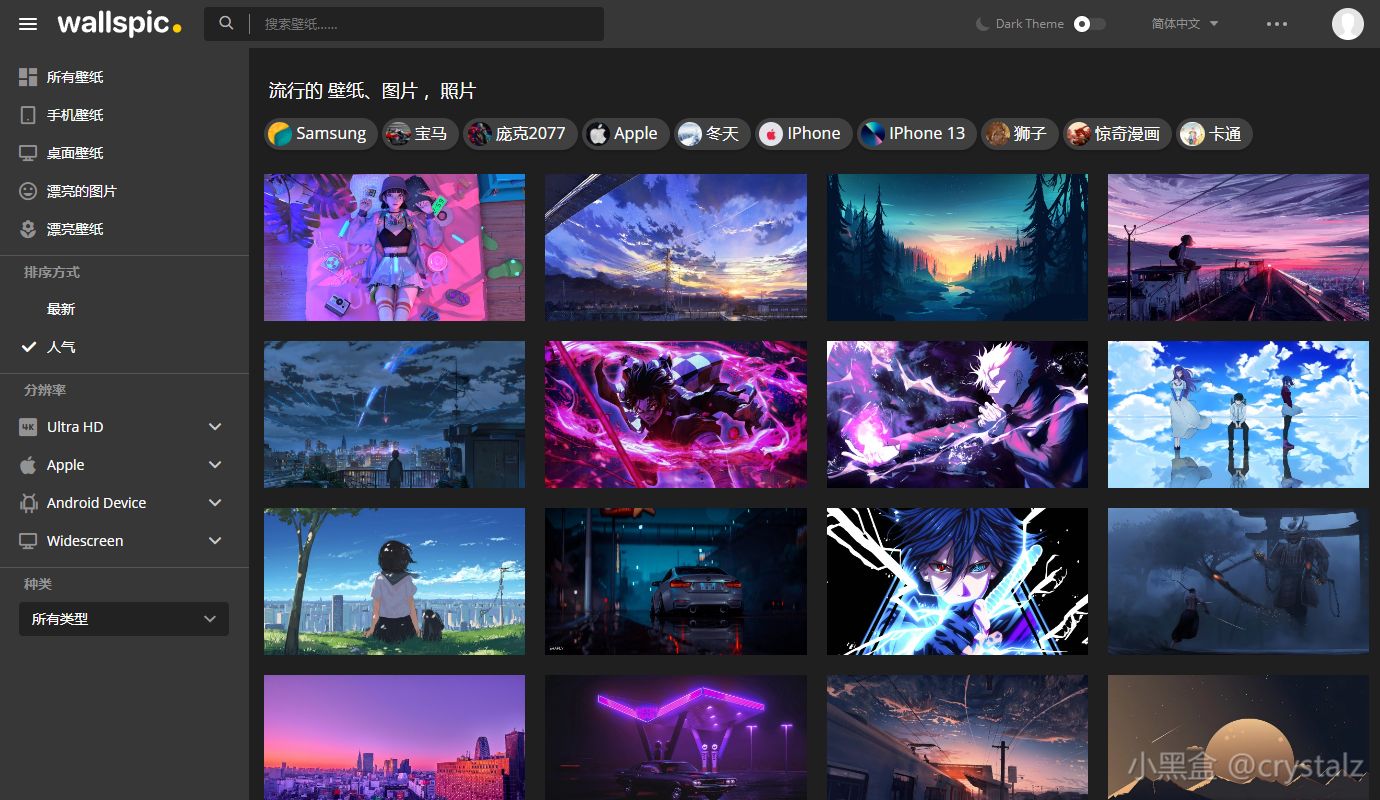Click the 所有壁纸 grid icon
Viewport: 1380px width, 800px height.
(28, 77)
